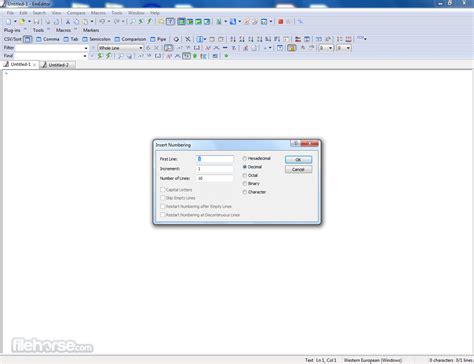Click Western European (Windows) encoding in status bar

[373, 360]
